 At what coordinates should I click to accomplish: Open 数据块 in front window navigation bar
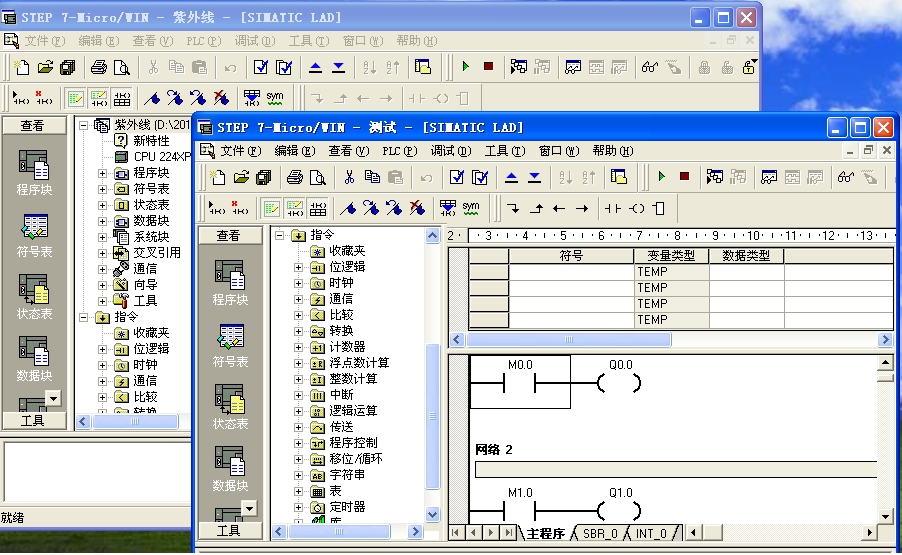point(230,469)
